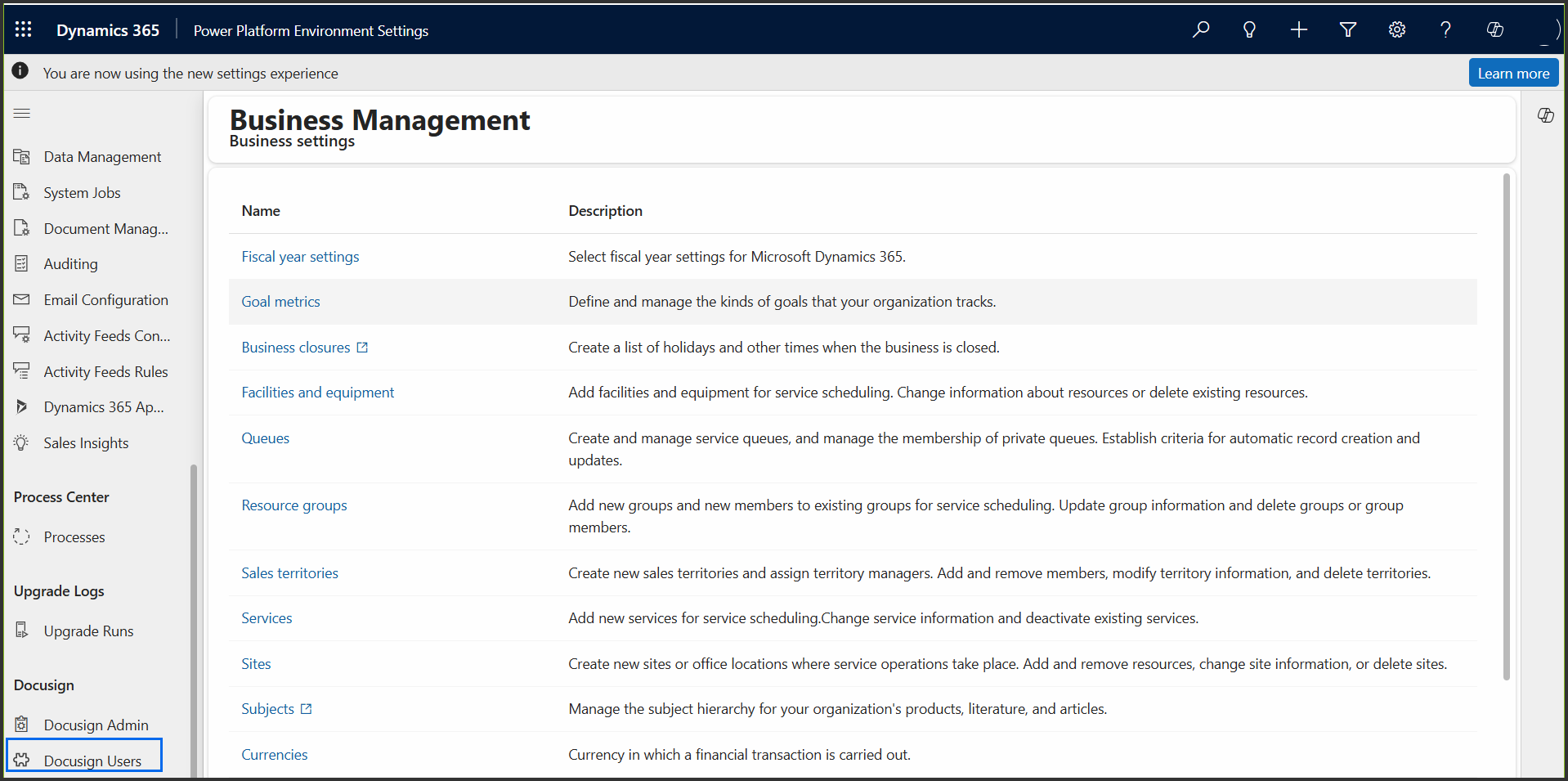Open Goal metrics settings

click(280, 301)
